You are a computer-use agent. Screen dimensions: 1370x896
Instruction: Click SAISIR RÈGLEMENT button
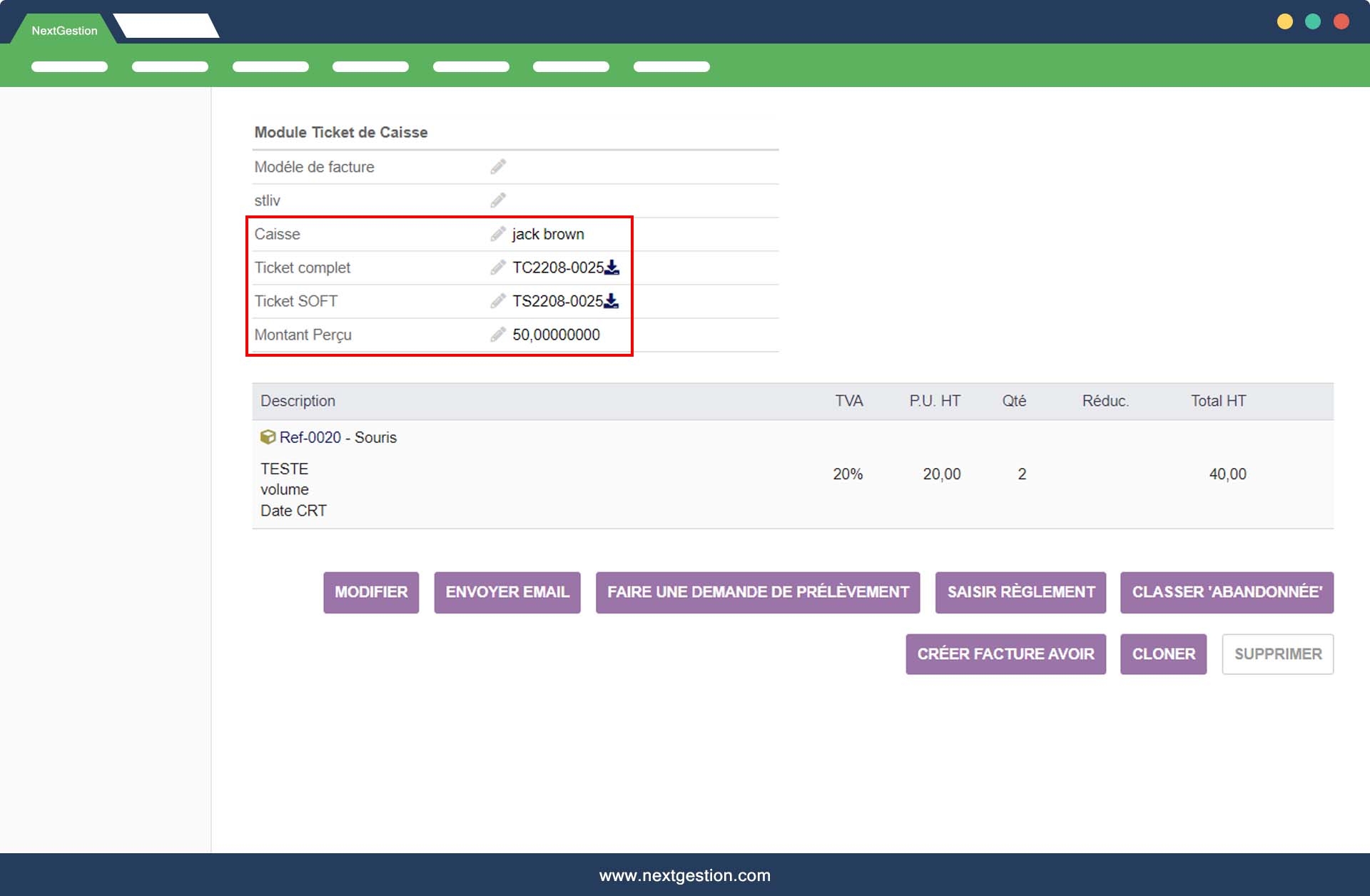pos(1020,592)
